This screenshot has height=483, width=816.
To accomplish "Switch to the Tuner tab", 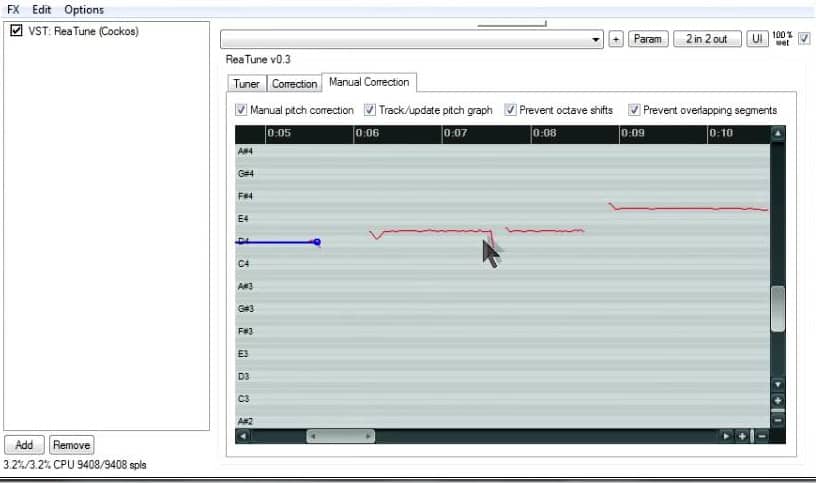I will point(246,84).
